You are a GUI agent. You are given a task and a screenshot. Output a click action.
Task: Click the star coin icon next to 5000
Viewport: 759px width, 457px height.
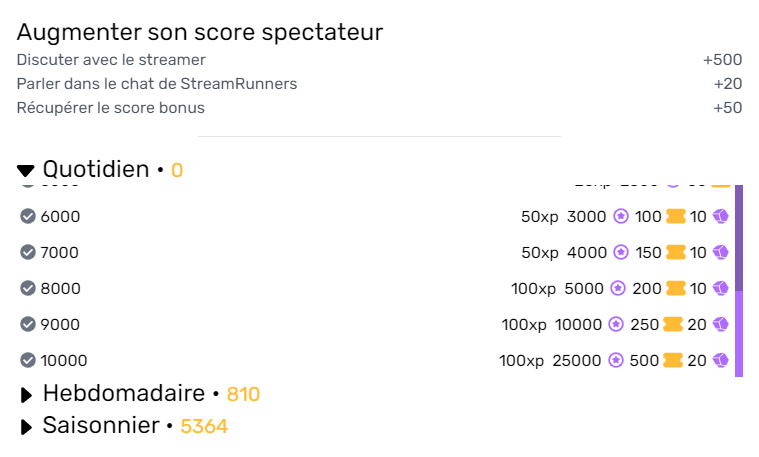(618, 288)
